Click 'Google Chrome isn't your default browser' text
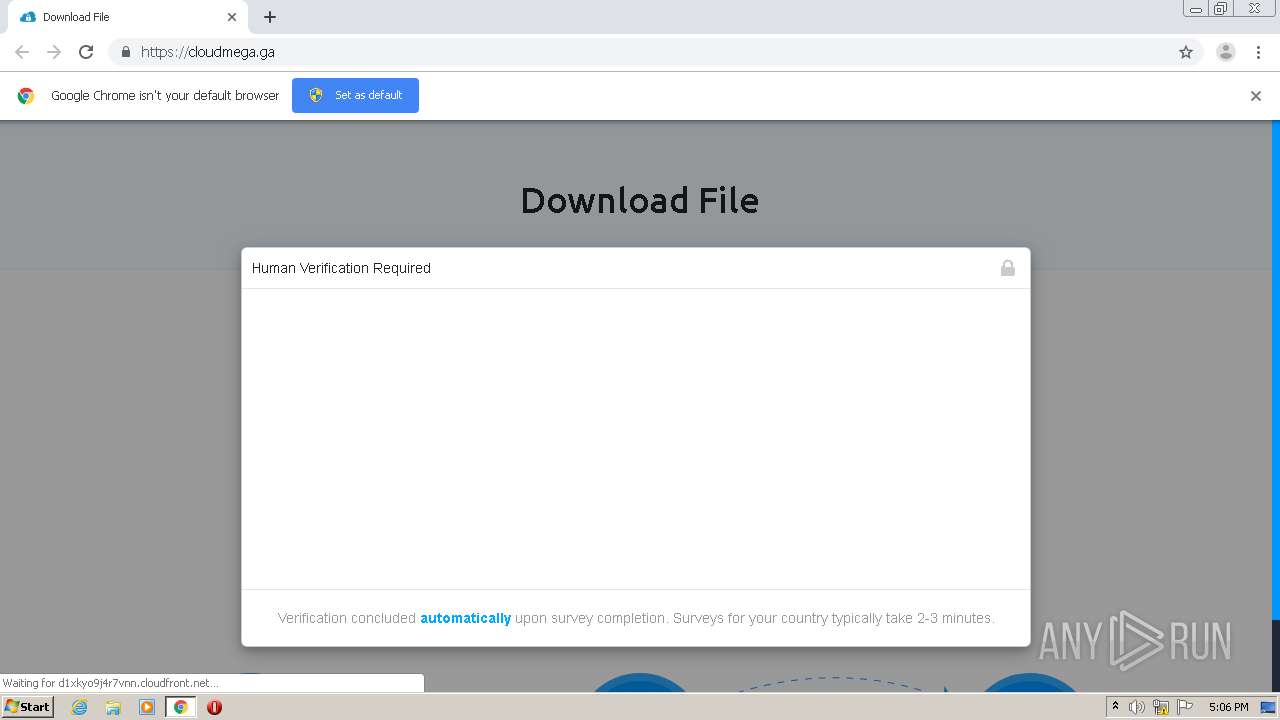The image size is (1280, 720). [165, 96]
